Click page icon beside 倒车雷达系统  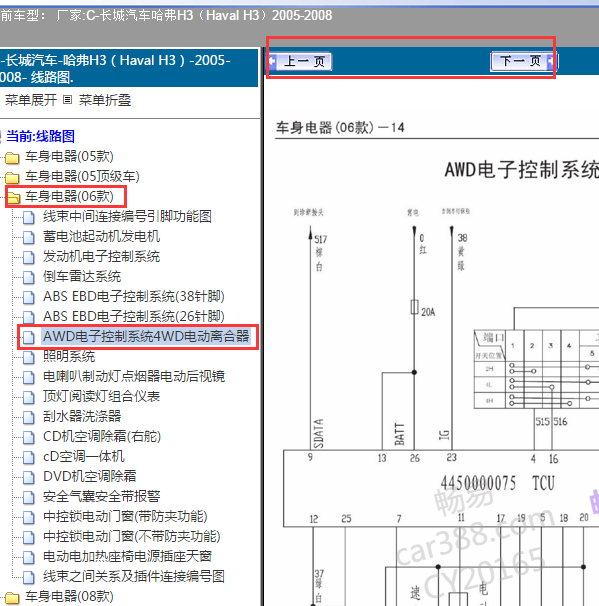coord(29,277)
